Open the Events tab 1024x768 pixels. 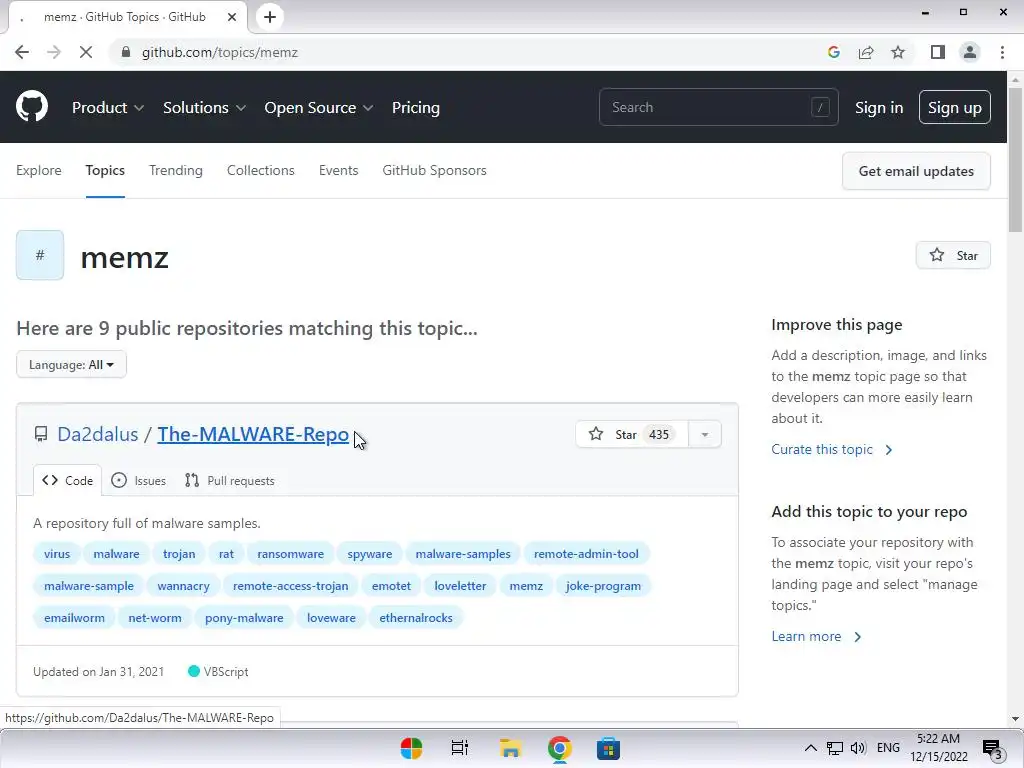click(x=338, y=170)
